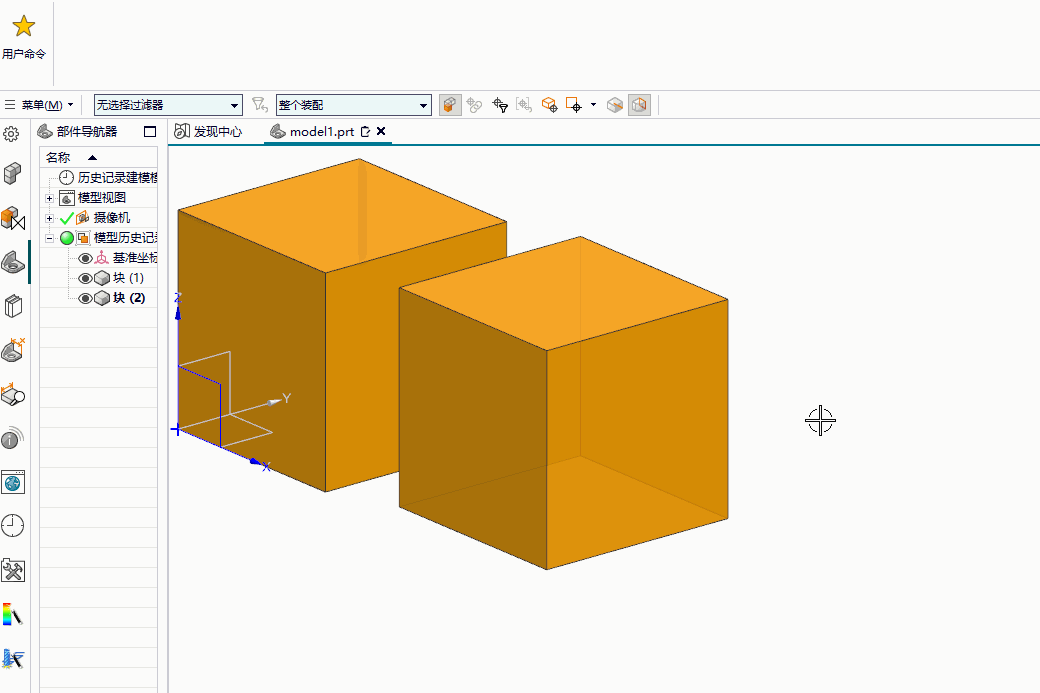This screenshot has height=693, width=1040.
Task: Click the settings gear in resource bar
Action: click(12, 133)
